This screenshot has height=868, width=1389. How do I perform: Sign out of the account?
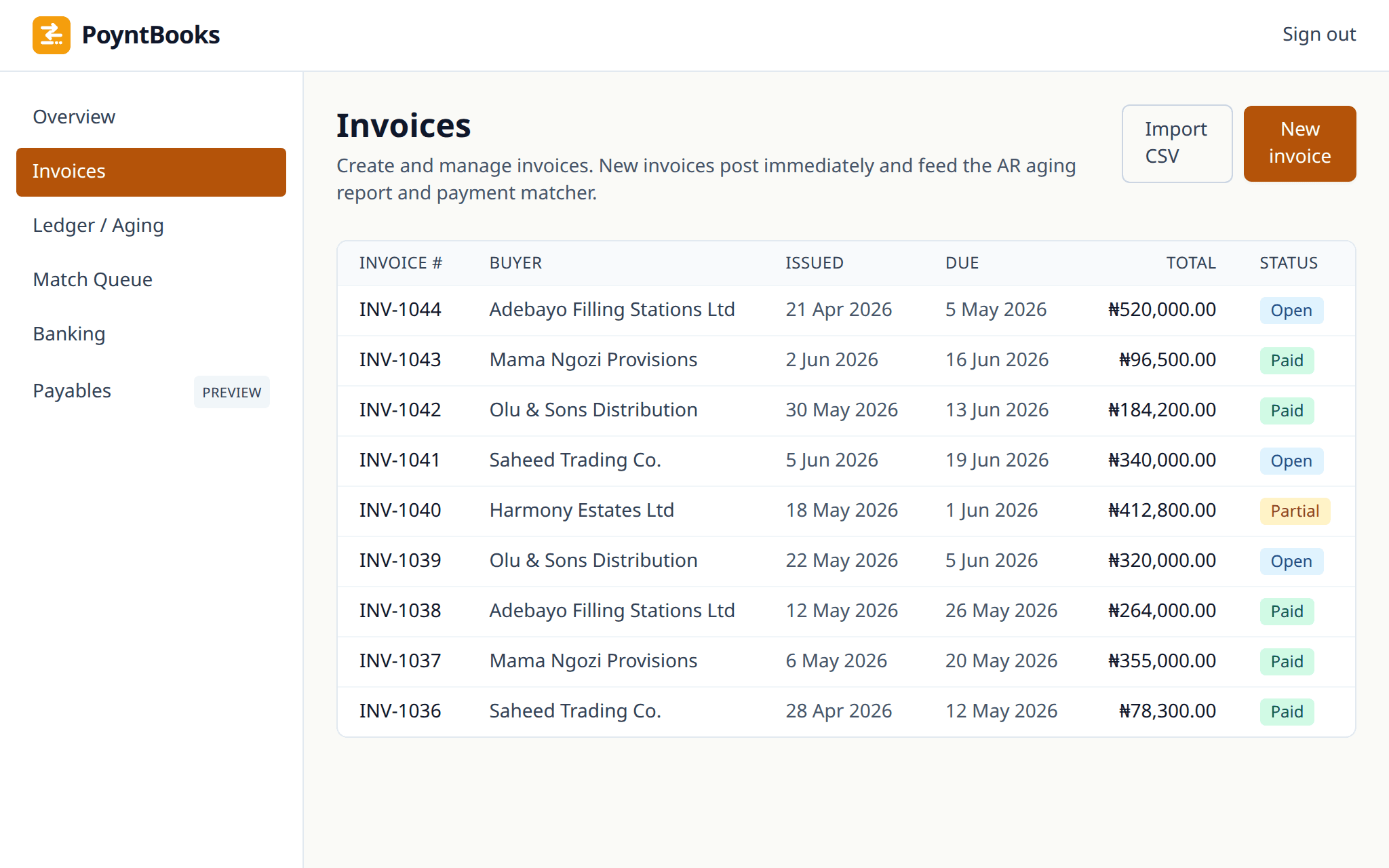click(x=1318, y=35)
